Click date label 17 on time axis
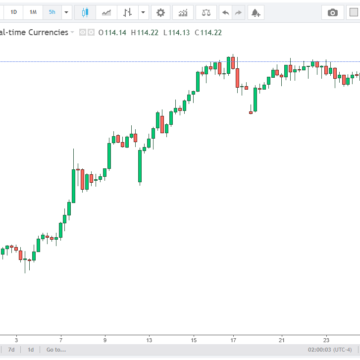360x360 pixels. 233,340
